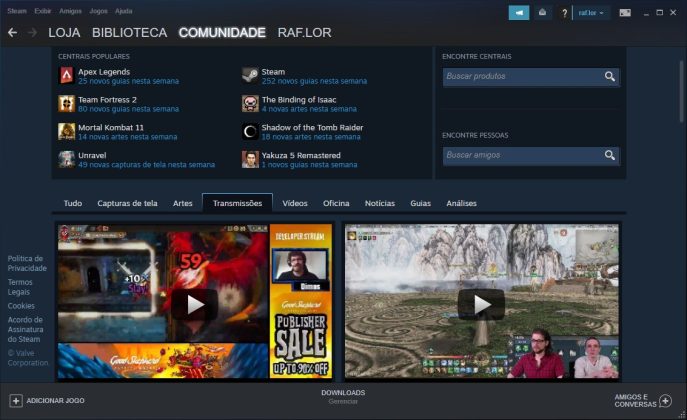This screenshot has height=420, width=687.
Task: Open the inbox envelope icon
Action: (542, 13)
